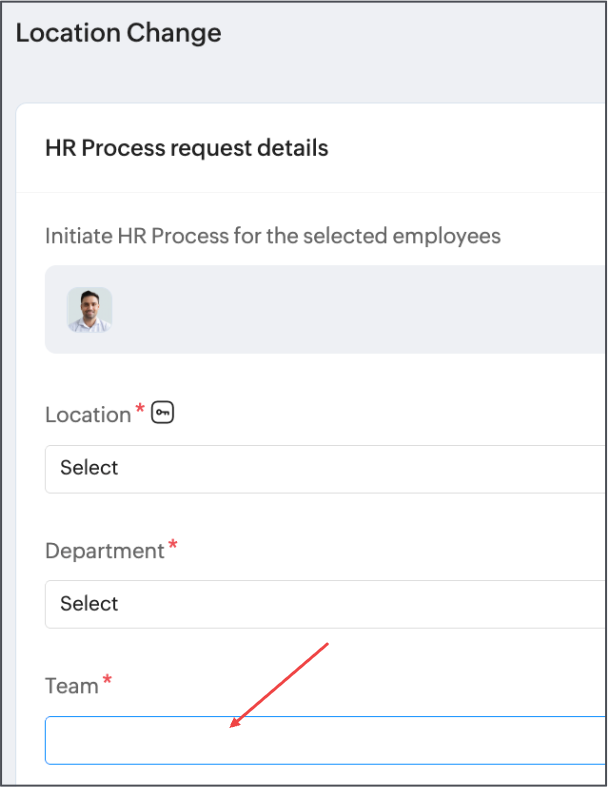Viewport: 608px width, 787px height.
Task: Select the employee's profile photo
Action: (x=89, y=310)
